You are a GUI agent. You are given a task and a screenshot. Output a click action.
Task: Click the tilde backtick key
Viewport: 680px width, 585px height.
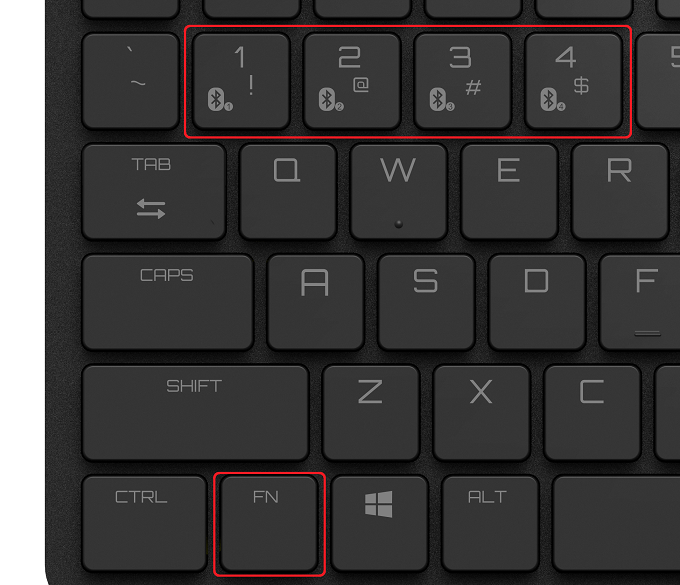click(x=131, y=81)
